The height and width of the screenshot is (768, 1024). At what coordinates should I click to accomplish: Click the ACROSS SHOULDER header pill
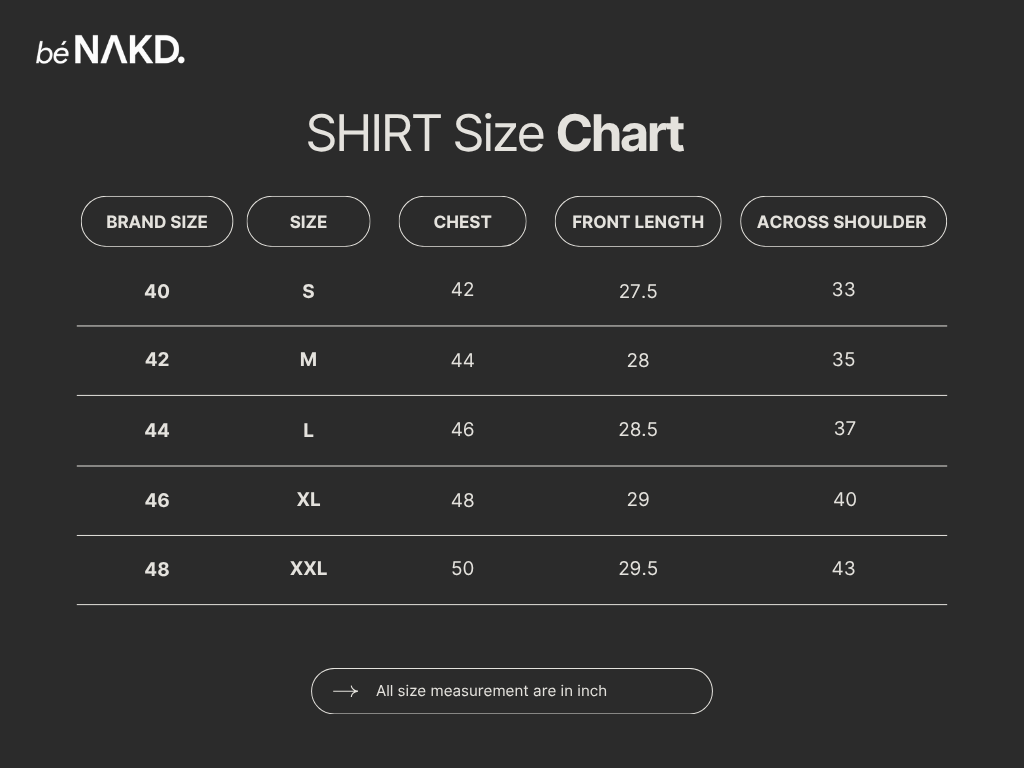[842, 222]
